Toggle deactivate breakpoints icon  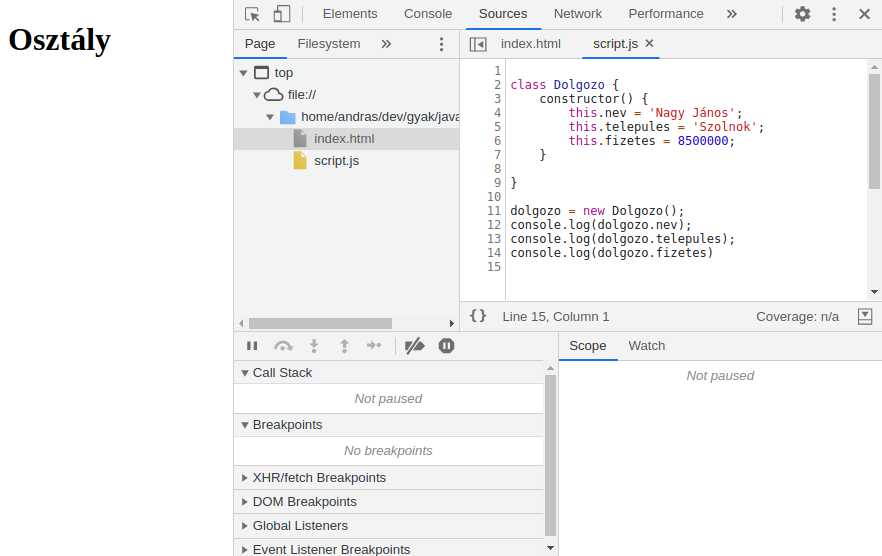click(415, 346)
